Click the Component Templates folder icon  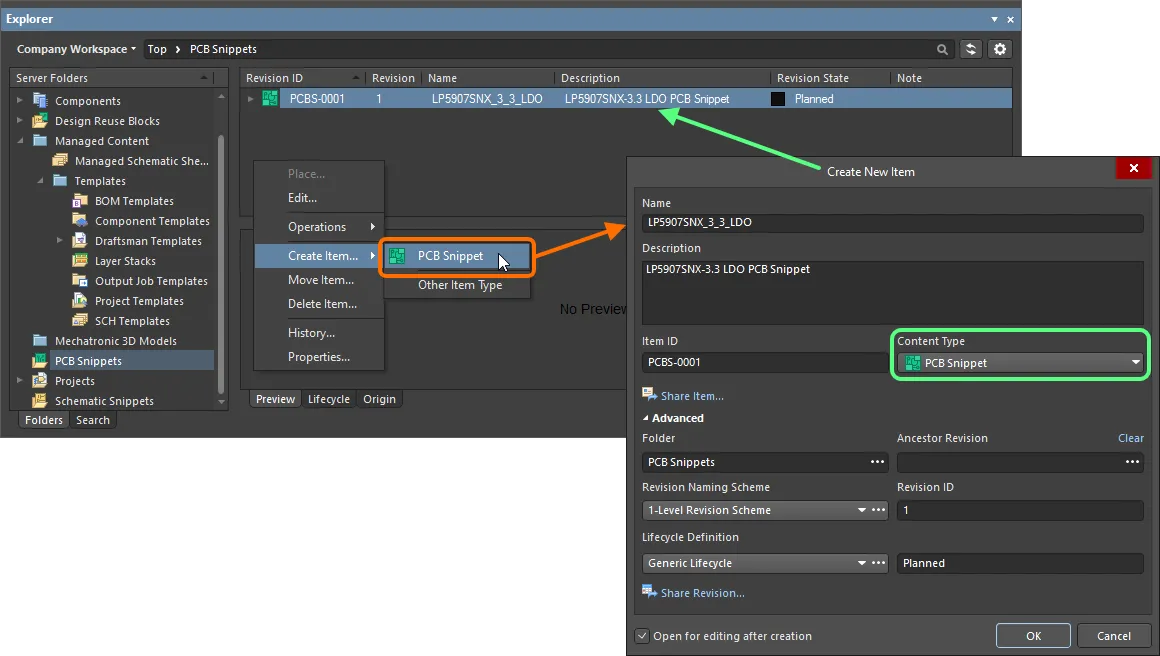80,220
